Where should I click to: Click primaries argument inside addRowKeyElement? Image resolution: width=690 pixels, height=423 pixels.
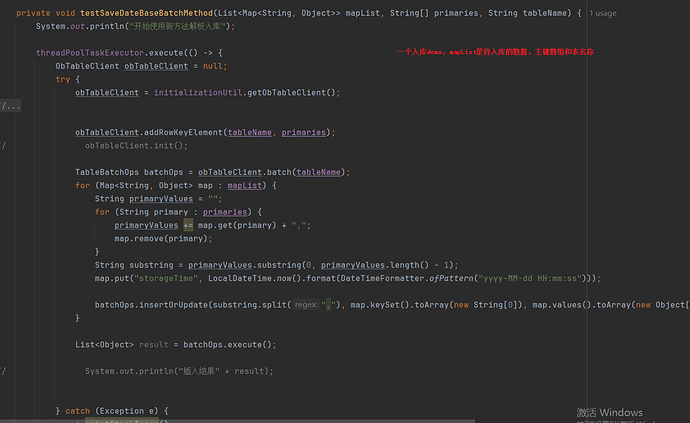click(x=304, y=132)
